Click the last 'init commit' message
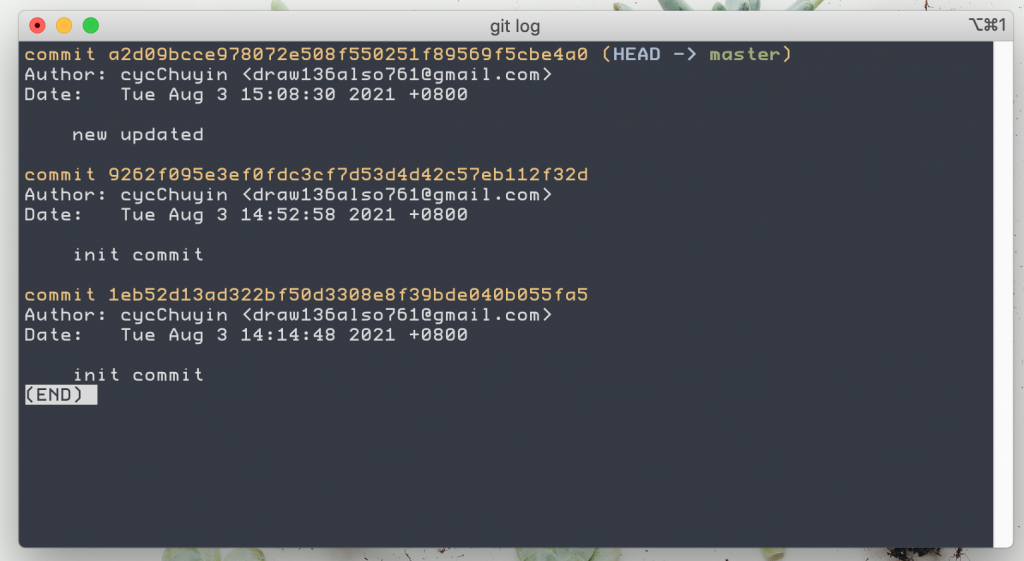 (x=138, y=375)
